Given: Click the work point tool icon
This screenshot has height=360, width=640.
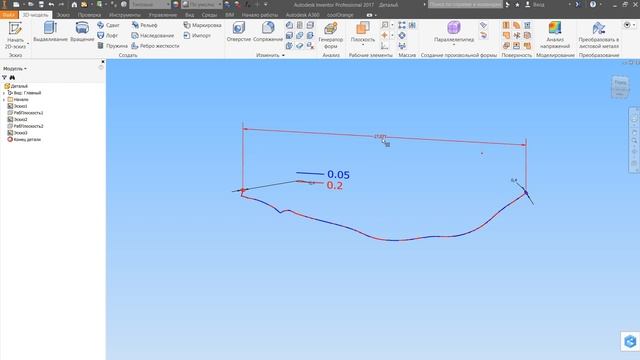Looking at the screenshot, I should 384,36.
